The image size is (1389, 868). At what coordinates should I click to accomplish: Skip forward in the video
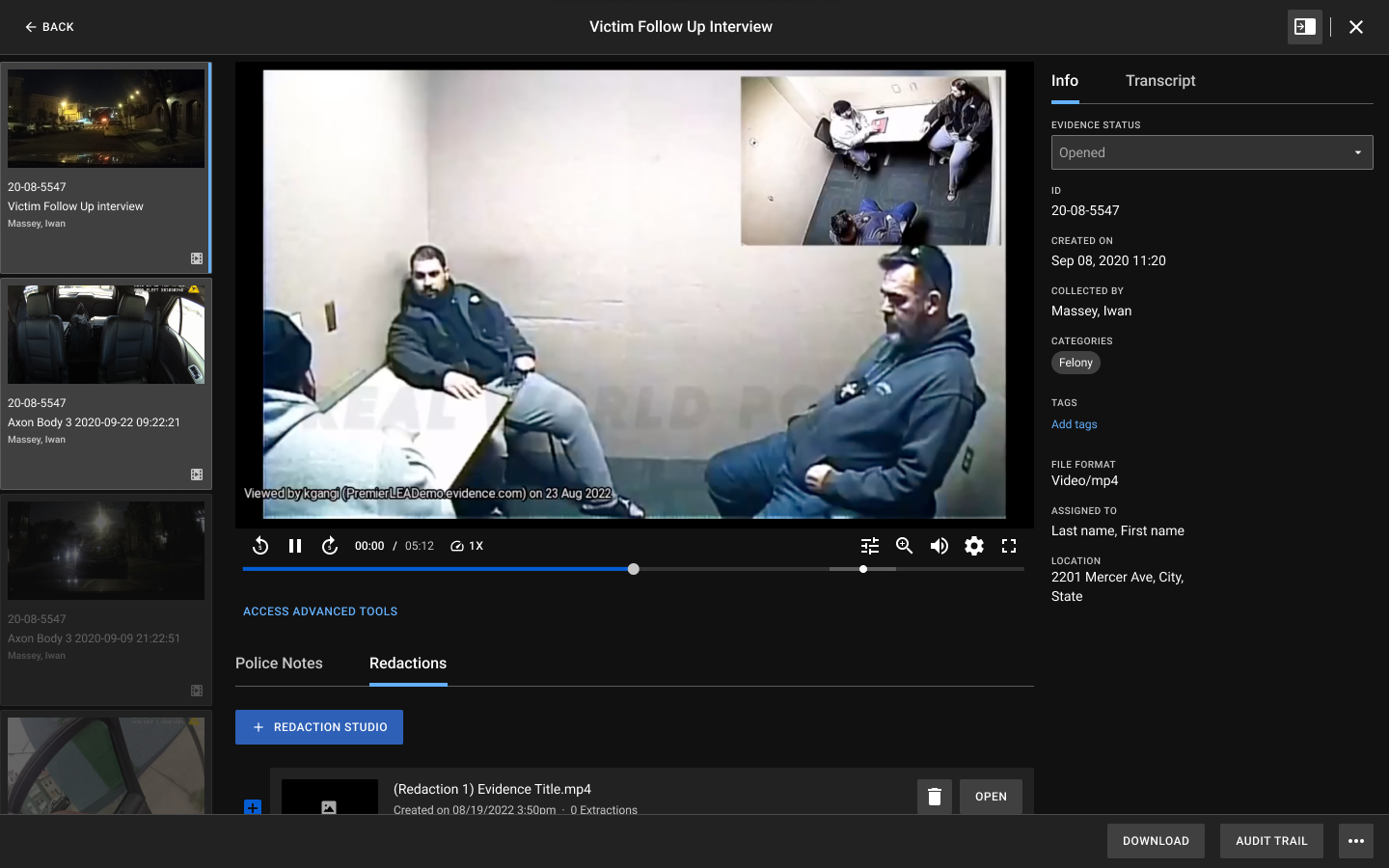330,546
